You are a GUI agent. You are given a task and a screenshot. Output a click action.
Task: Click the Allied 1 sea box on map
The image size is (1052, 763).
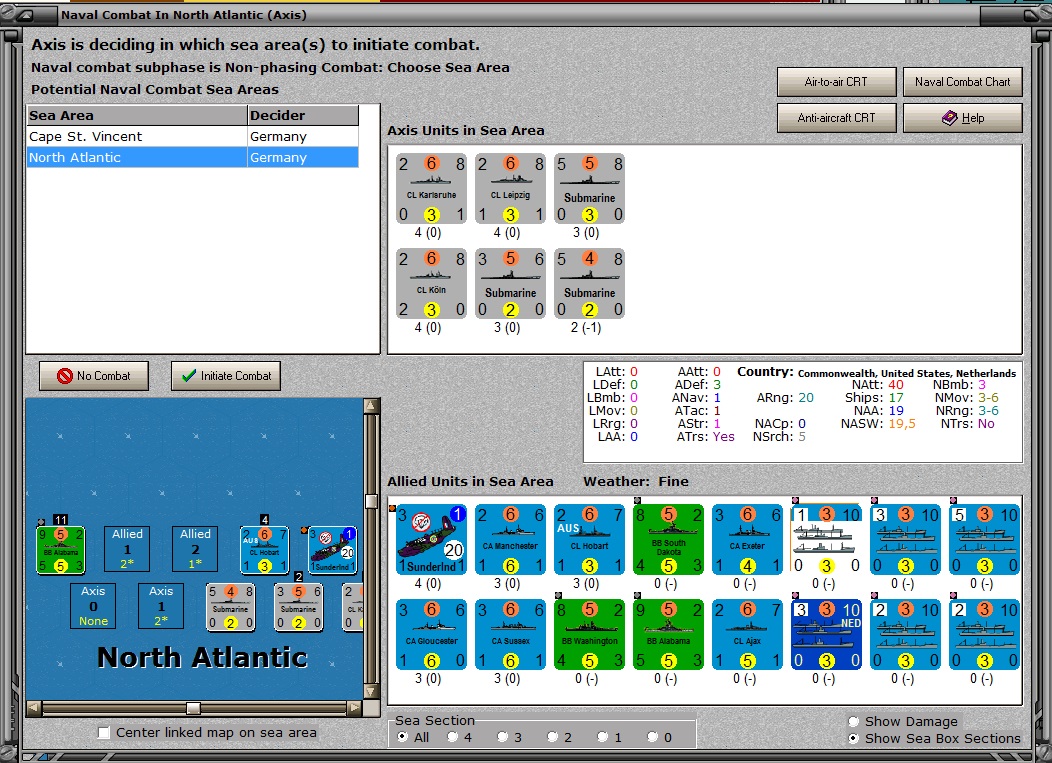(x=127, y=549)
